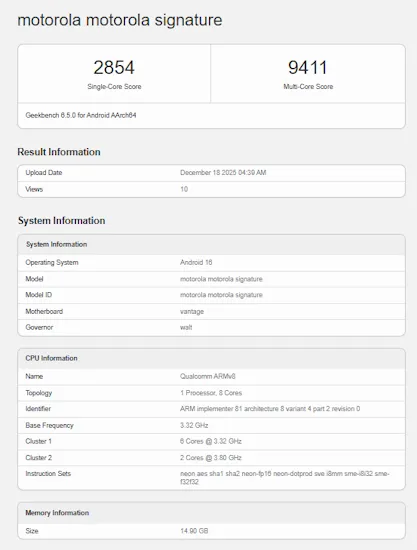417x550 pixels.
Task: Click the 'Identifier' row label
Action: coord(38,409)
